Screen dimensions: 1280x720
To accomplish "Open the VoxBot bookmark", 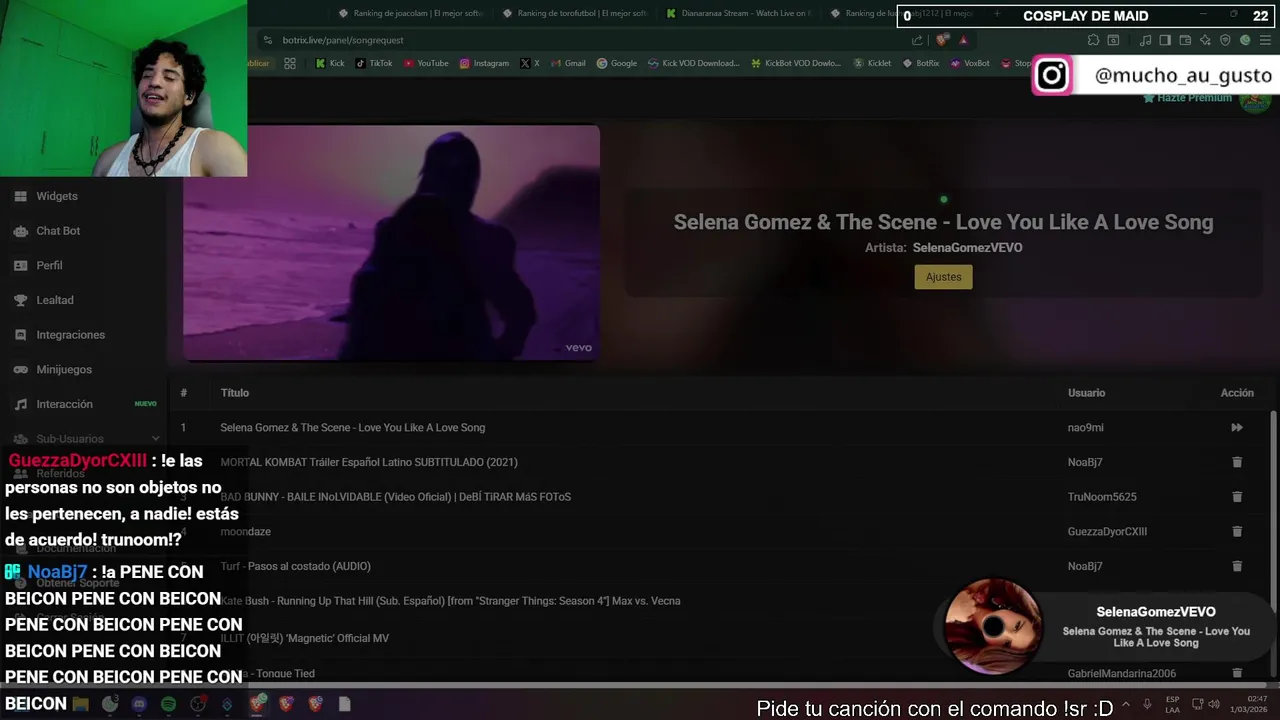I will click(x=969, y=63).
